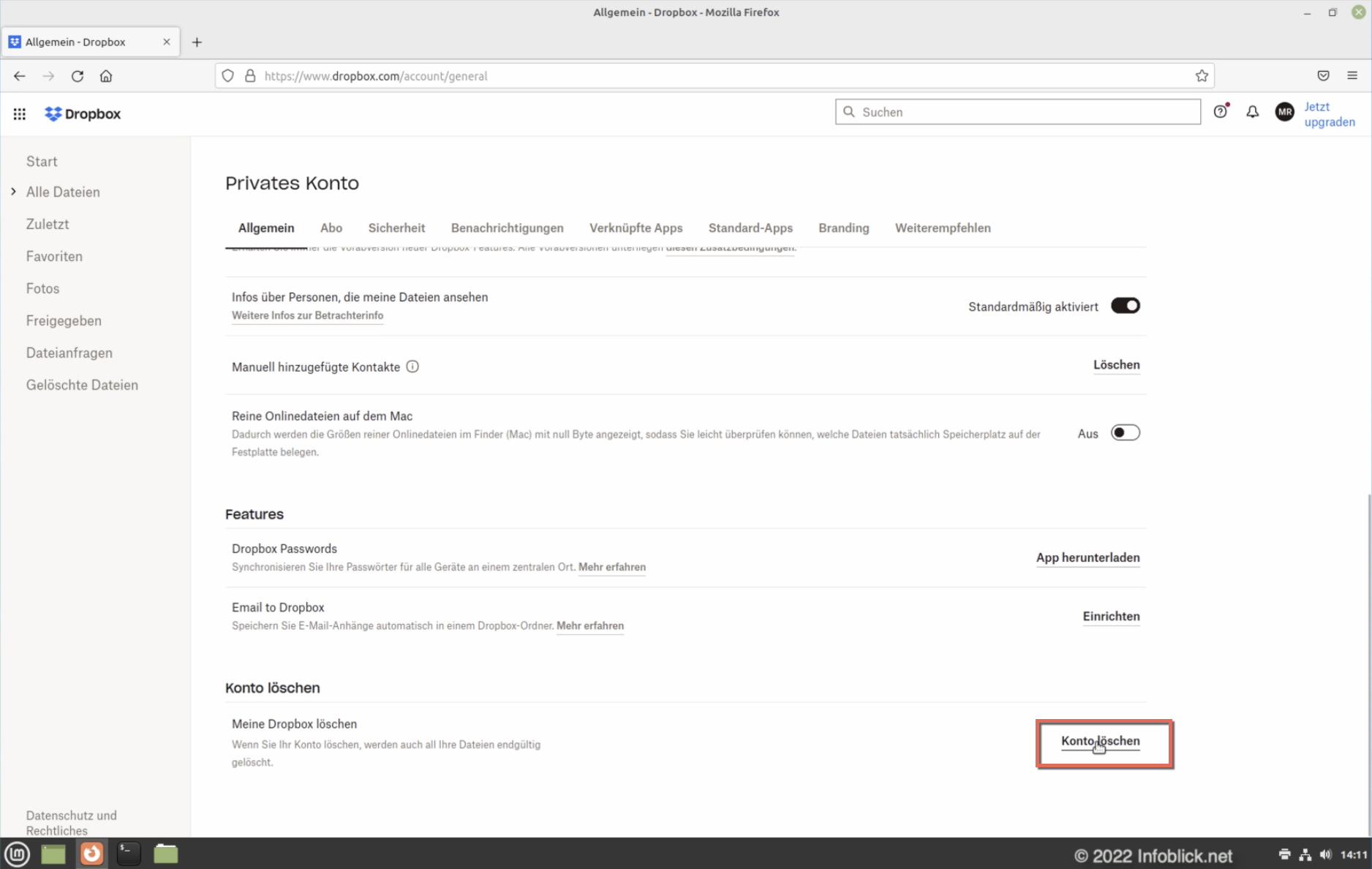This screenshot has height=869, width=1372.
Task: Go back with the browser back arrow
Action: pos(20,76)
